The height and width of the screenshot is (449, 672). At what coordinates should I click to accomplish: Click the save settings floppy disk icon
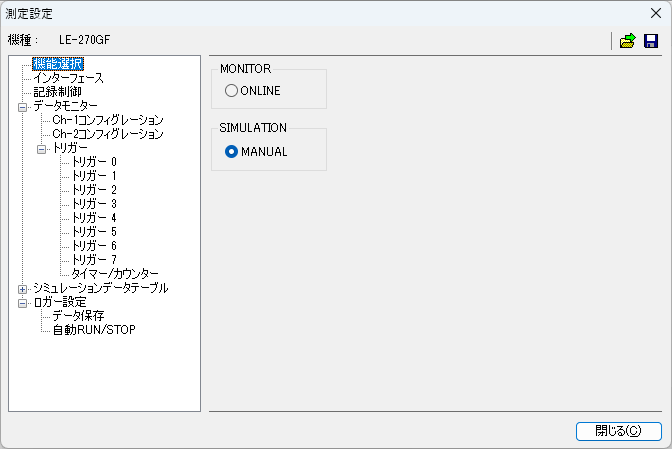pyautogui.click(x=651, y=41)
